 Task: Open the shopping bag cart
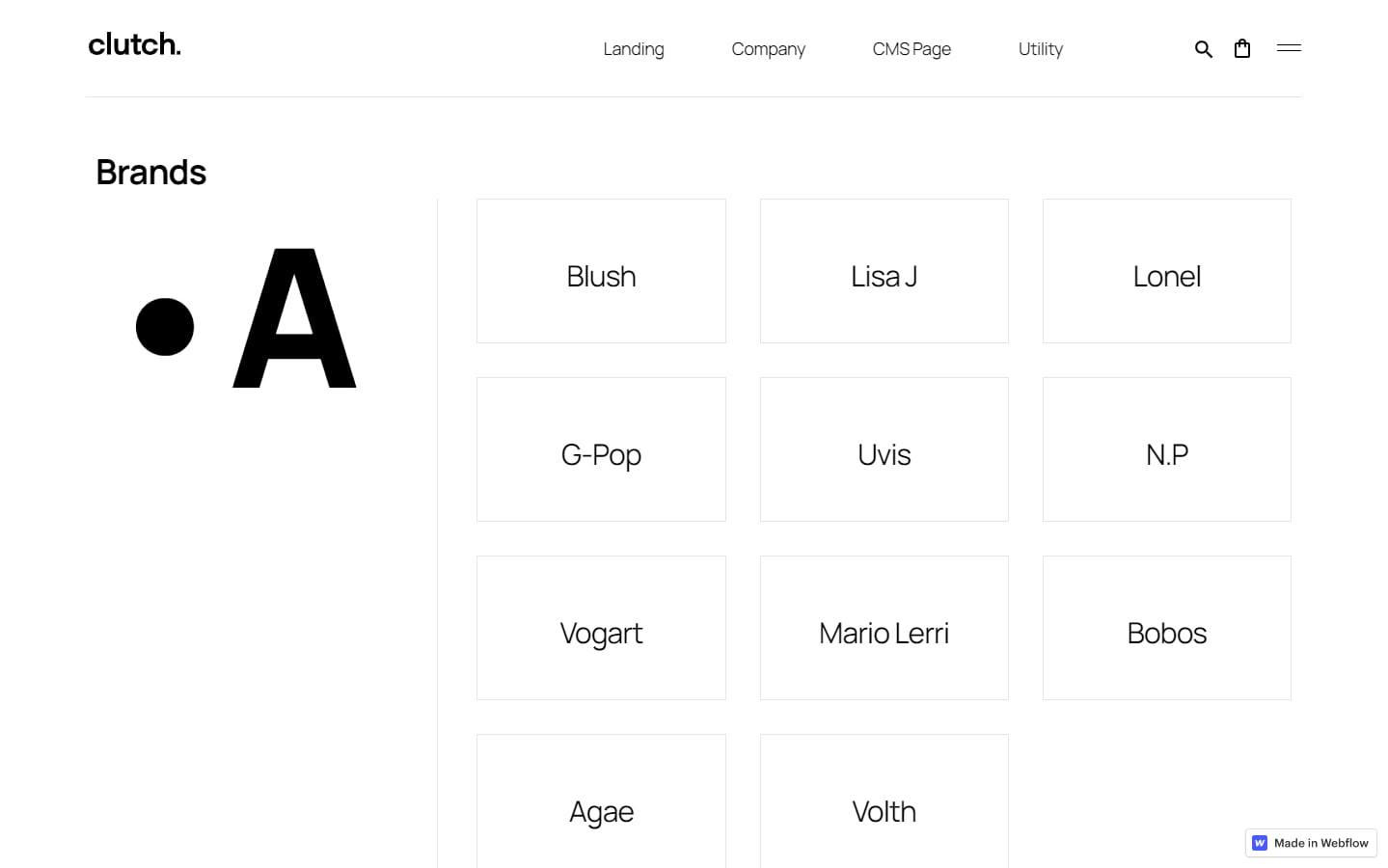[x=1242, y=49]
